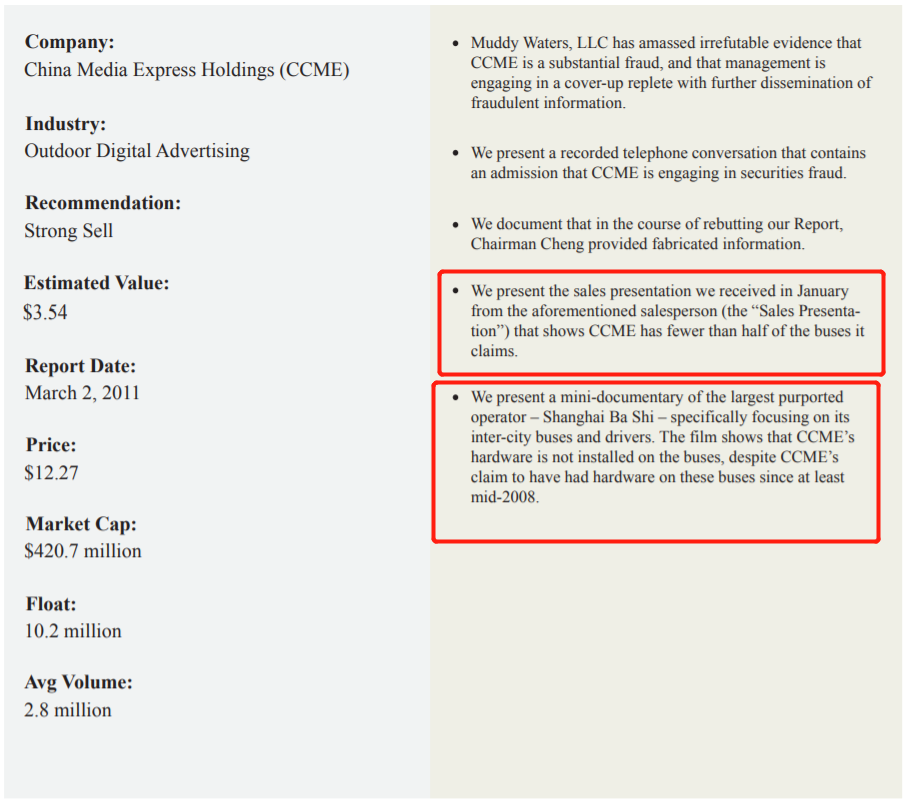Image resolution: width=908 pixels, height=804 pixels.
Task: Select the 'March 2, 2011' date
Action: 82,393
